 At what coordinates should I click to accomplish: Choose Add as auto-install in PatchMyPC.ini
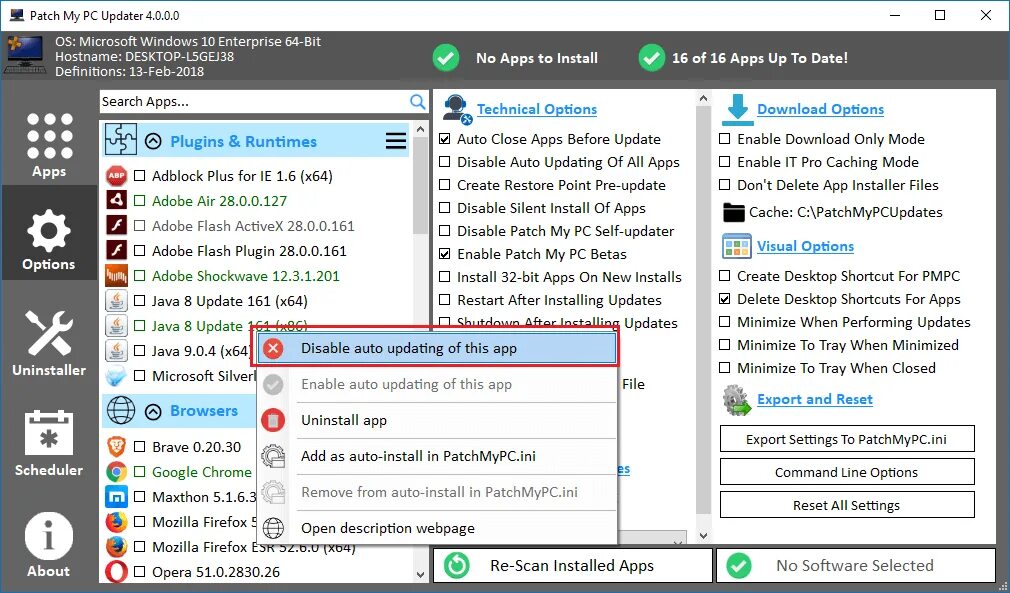(x=437, y=457)
